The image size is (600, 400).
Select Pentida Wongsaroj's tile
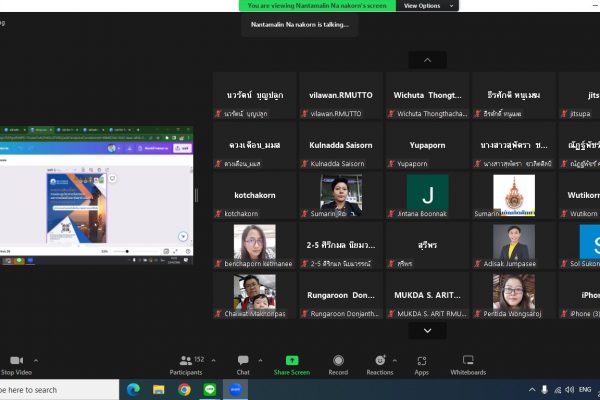[x=514, y=296]
